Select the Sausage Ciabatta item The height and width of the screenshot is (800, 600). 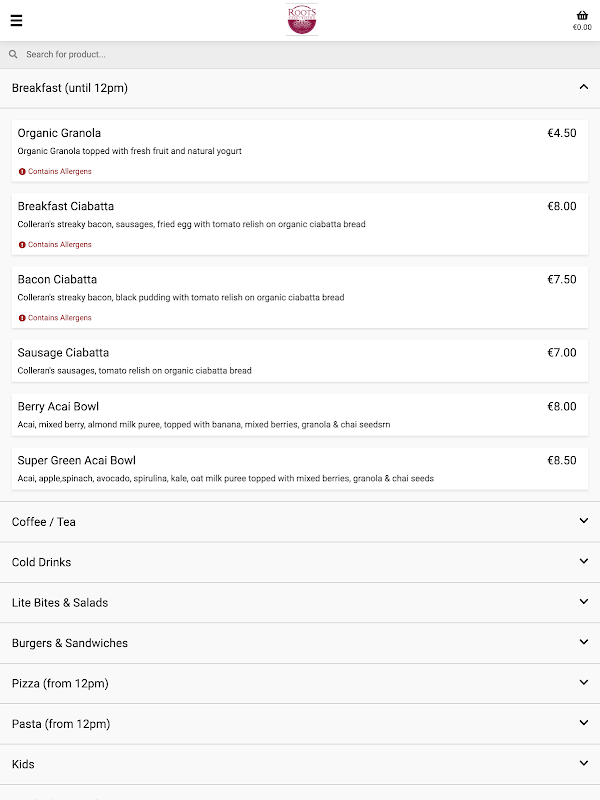click(x=299, y=361)
